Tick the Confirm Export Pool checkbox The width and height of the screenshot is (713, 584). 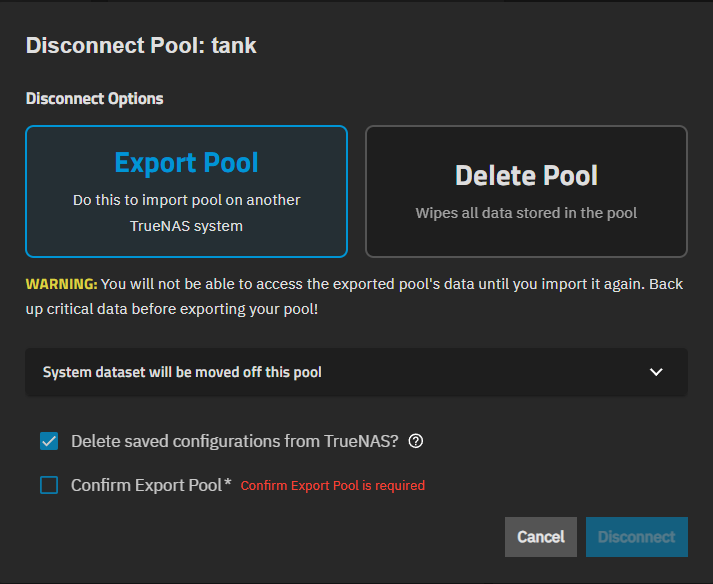pos(49,485)
